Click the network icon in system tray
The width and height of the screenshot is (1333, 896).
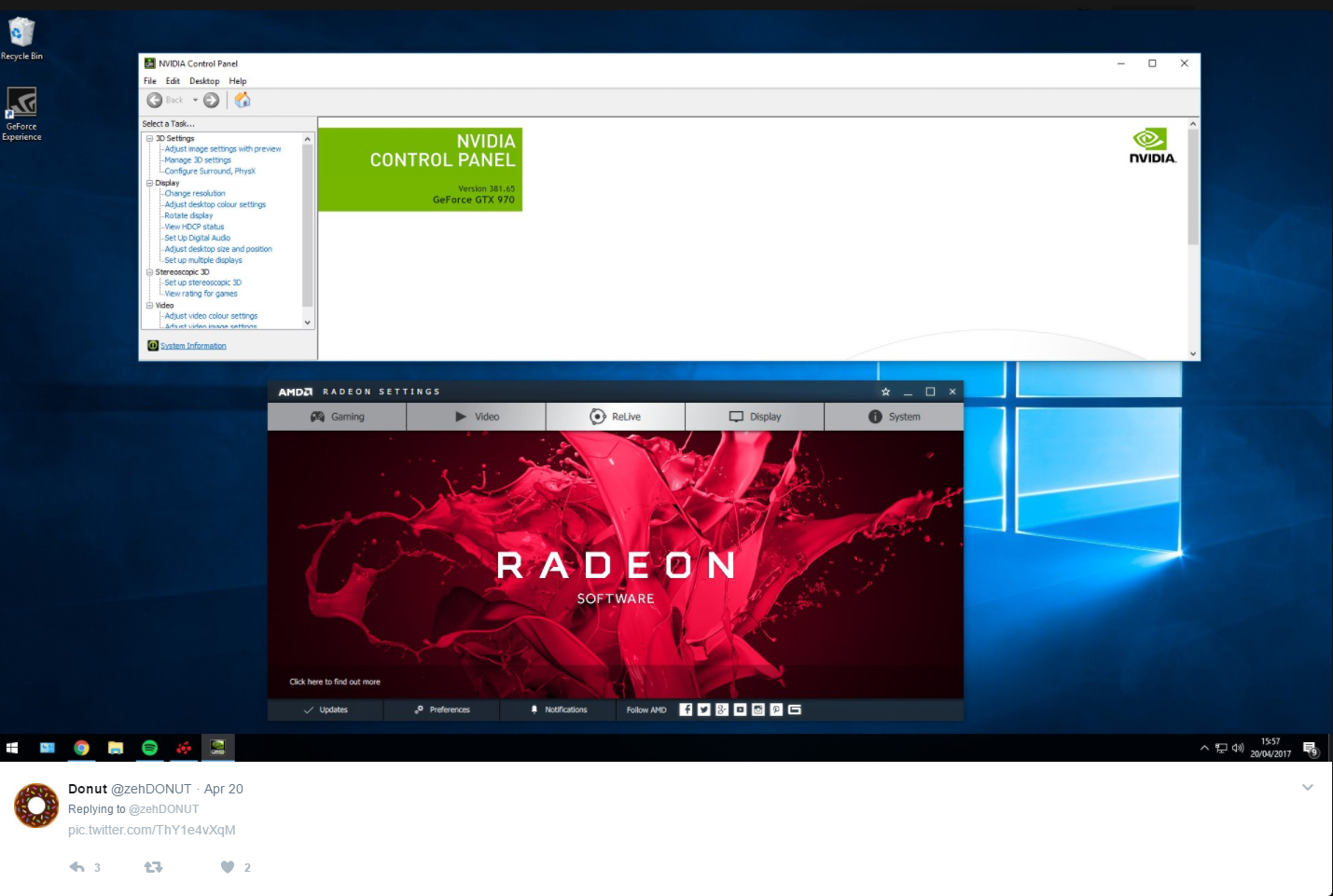coord(1221,748)
